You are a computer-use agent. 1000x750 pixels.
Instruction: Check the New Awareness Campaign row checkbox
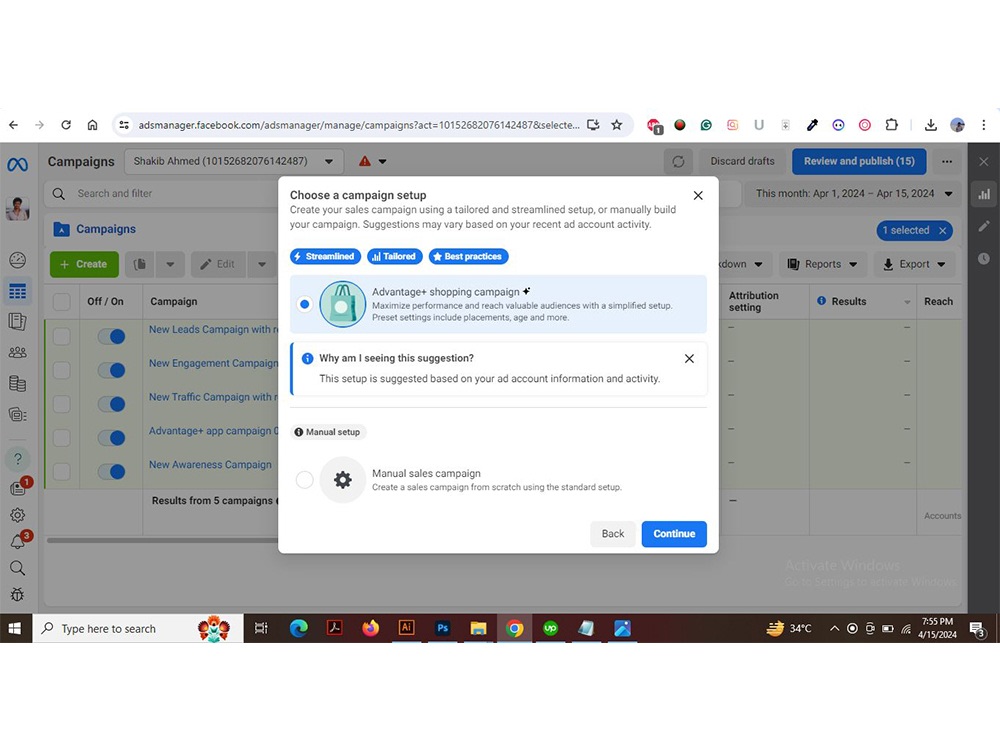[x=62, y=471]
